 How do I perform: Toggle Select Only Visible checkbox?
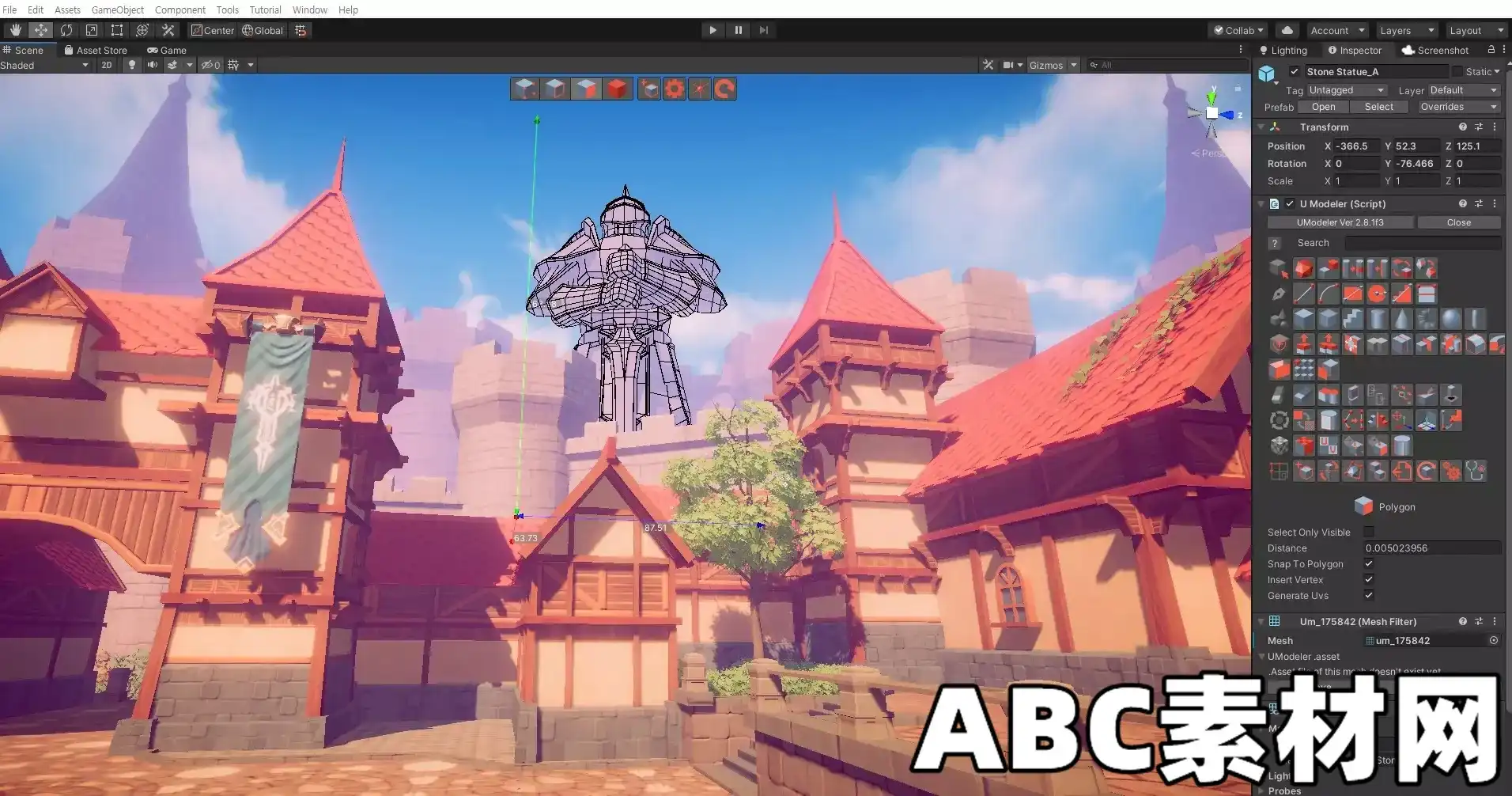1369,532
